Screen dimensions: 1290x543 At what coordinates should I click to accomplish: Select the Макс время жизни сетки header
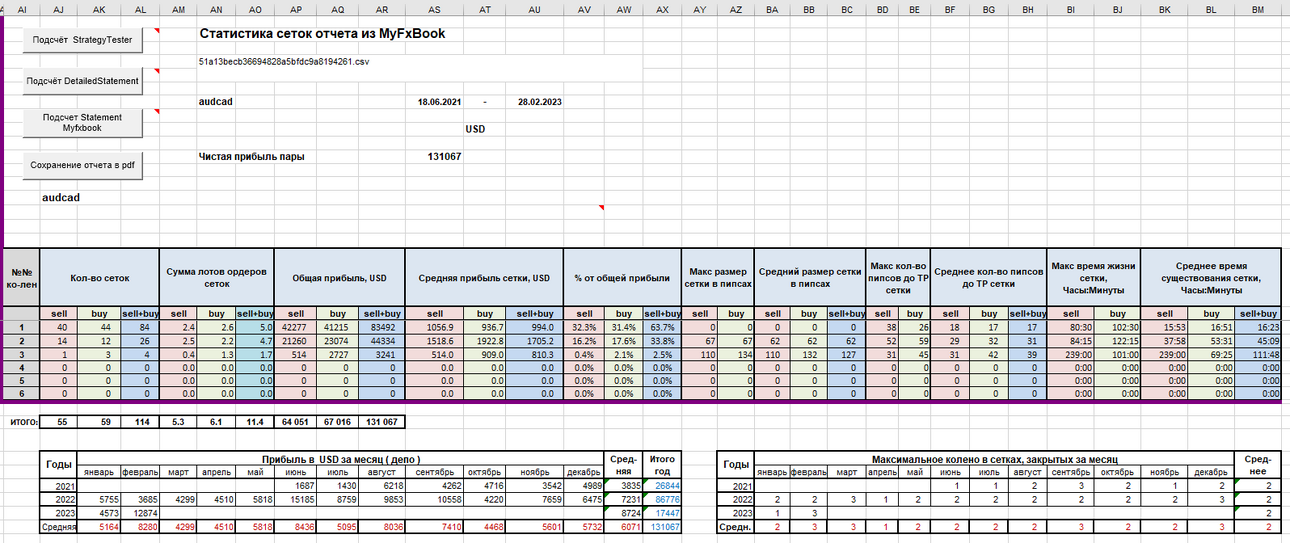click(1093, 277)
